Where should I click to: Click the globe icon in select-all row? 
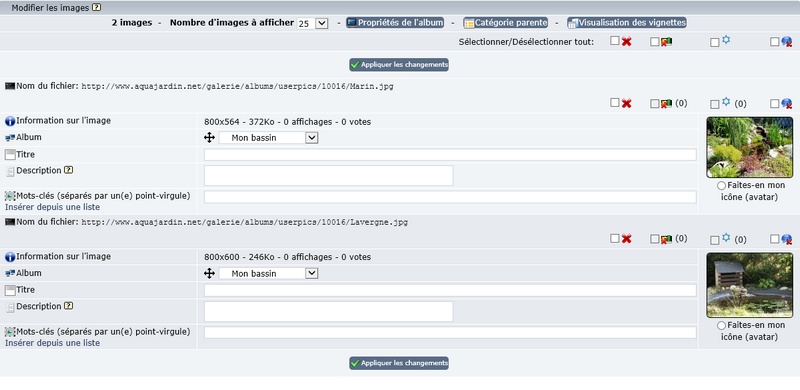point(787,42)
